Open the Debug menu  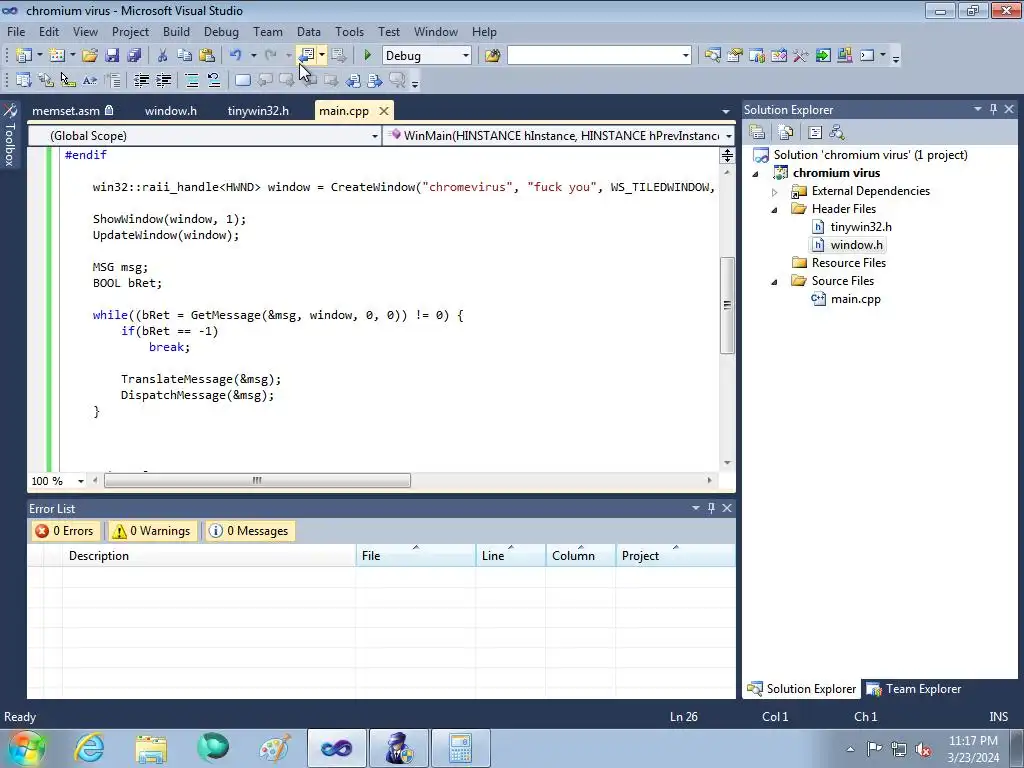[x=221, y=31]
